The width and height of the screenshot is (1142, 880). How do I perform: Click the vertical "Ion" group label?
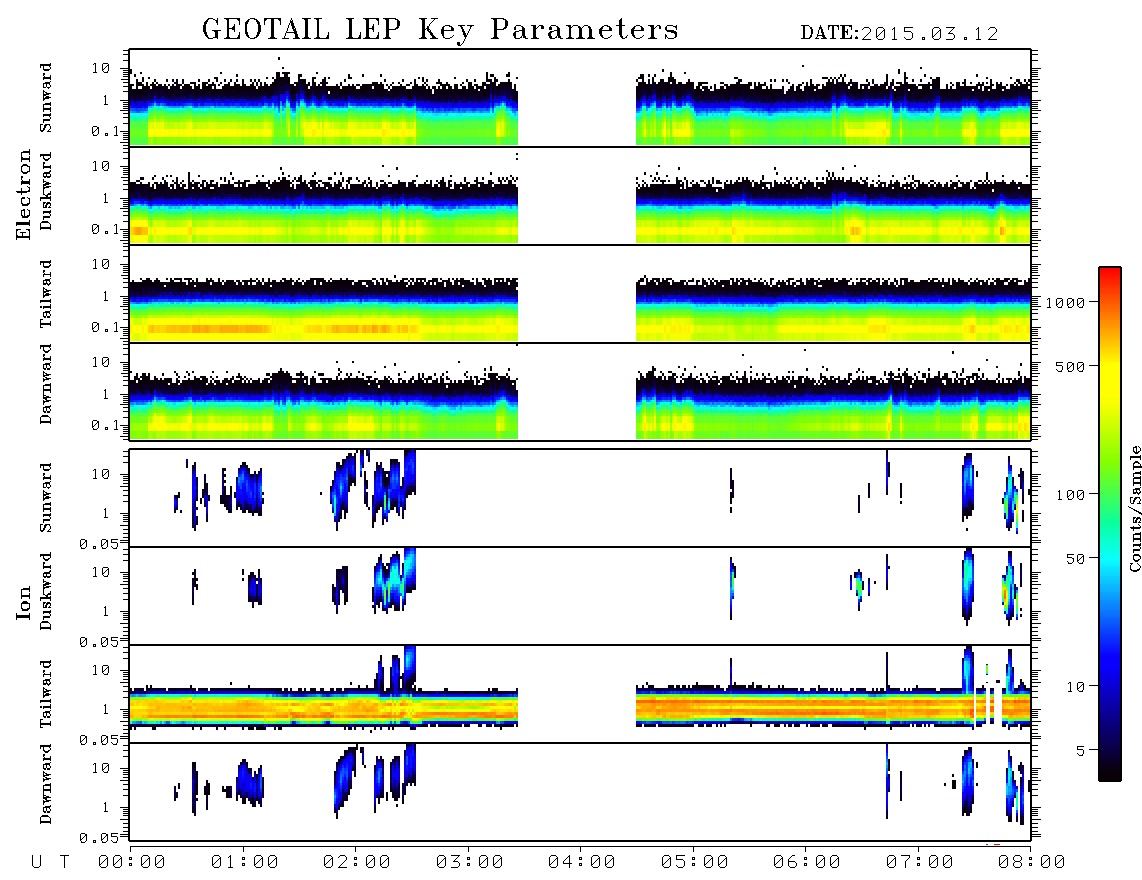pos(23,603)
